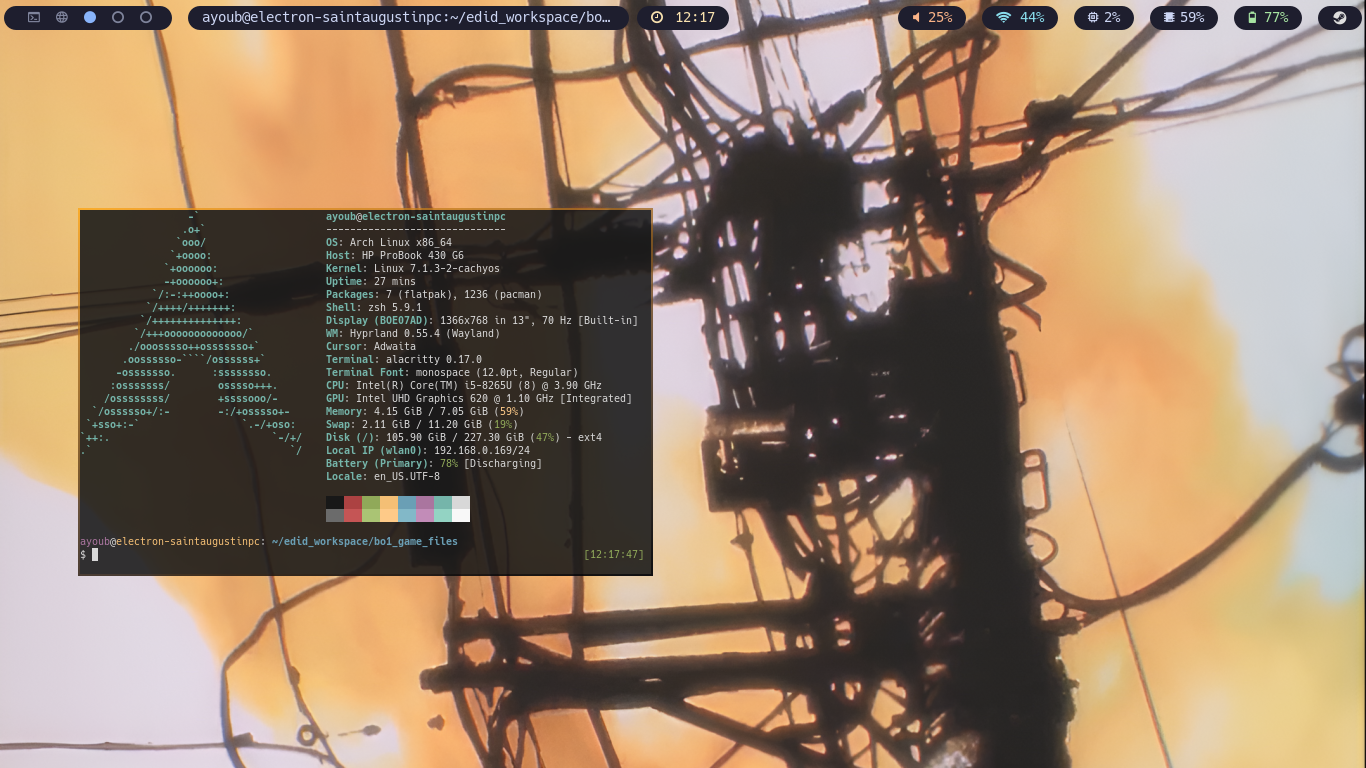The width and height of the screenshot is (1366, 768).
Task: Click the 'Memory: 4.15 GiB / 7.05 GiB' line
Action: pos(425,411)
